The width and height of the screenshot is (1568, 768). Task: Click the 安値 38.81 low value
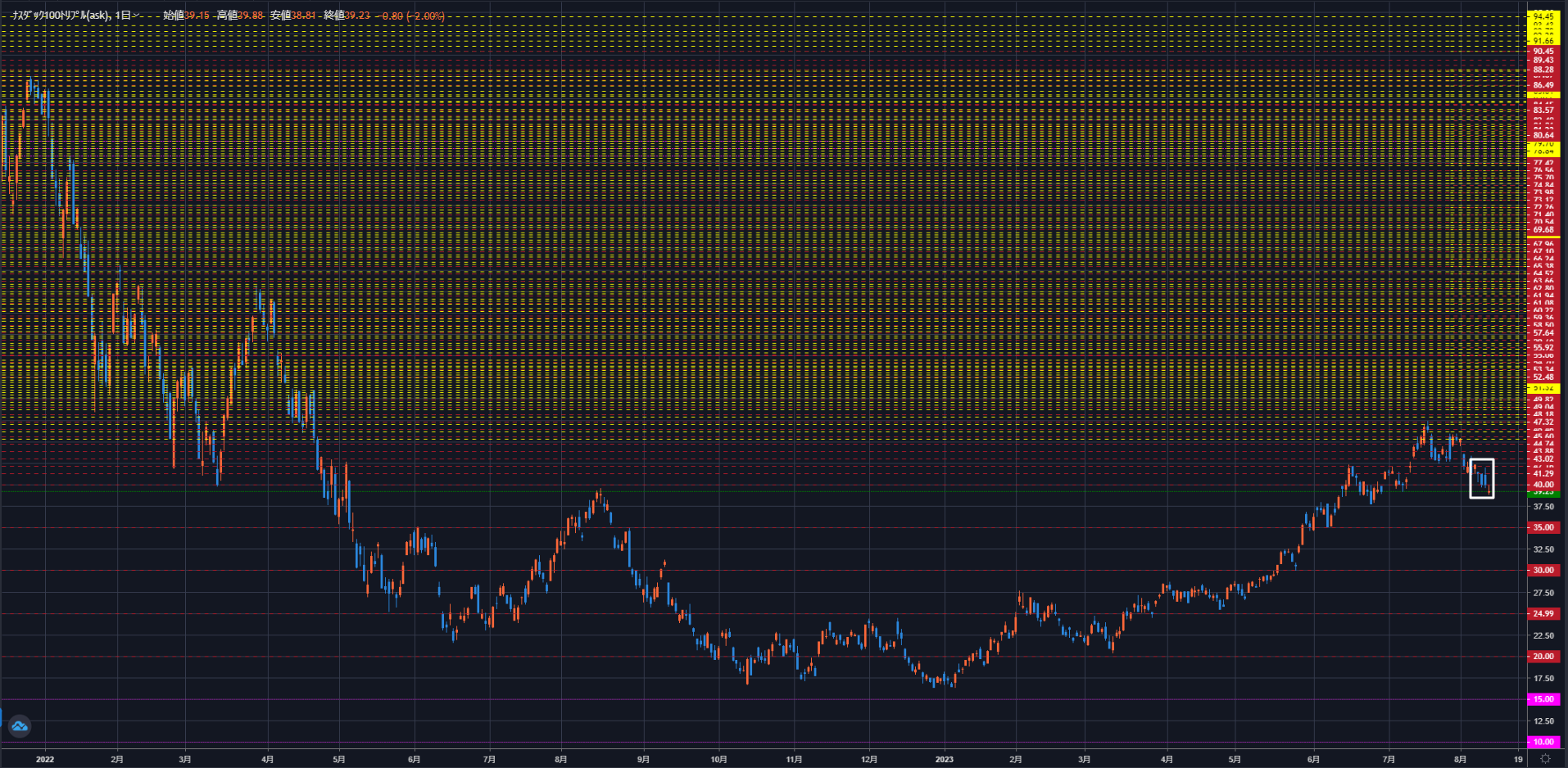pyautogui.click(x=293, y=16)
